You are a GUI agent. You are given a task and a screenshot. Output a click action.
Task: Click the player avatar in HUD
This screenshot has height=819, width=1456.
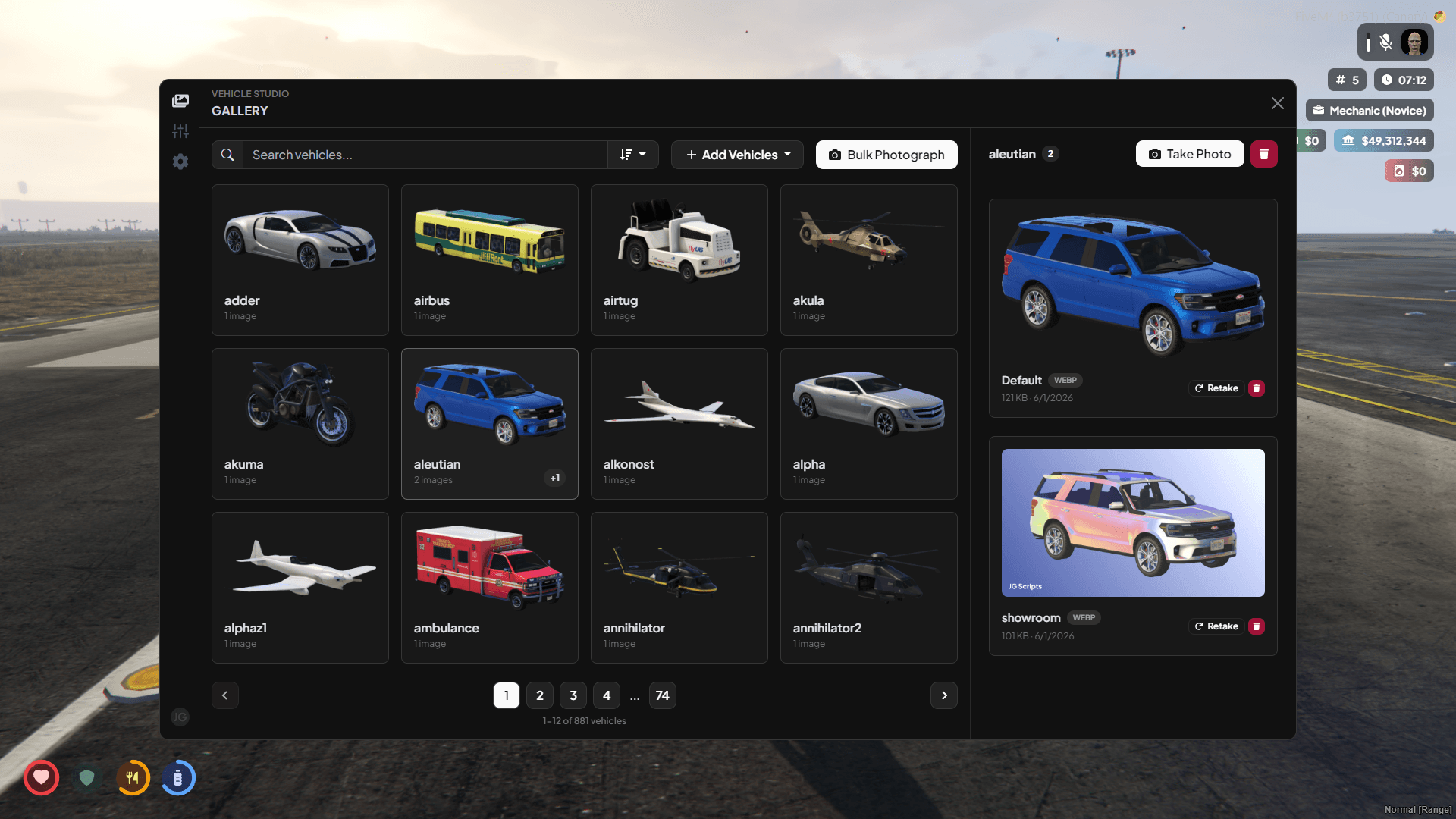tap(1414, 42)
